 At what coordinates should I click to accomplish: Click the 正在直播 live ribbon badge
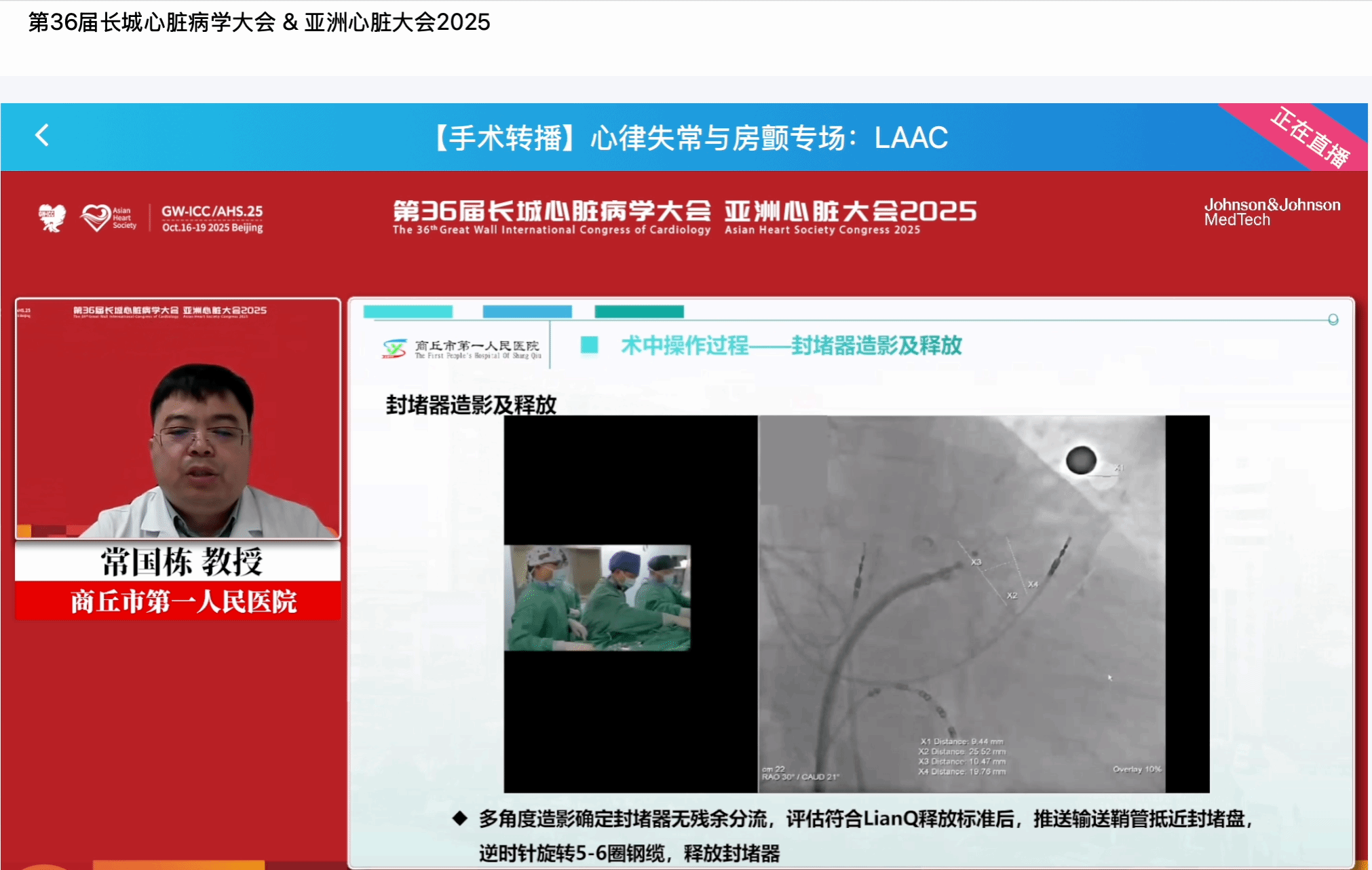(1309, 138)
